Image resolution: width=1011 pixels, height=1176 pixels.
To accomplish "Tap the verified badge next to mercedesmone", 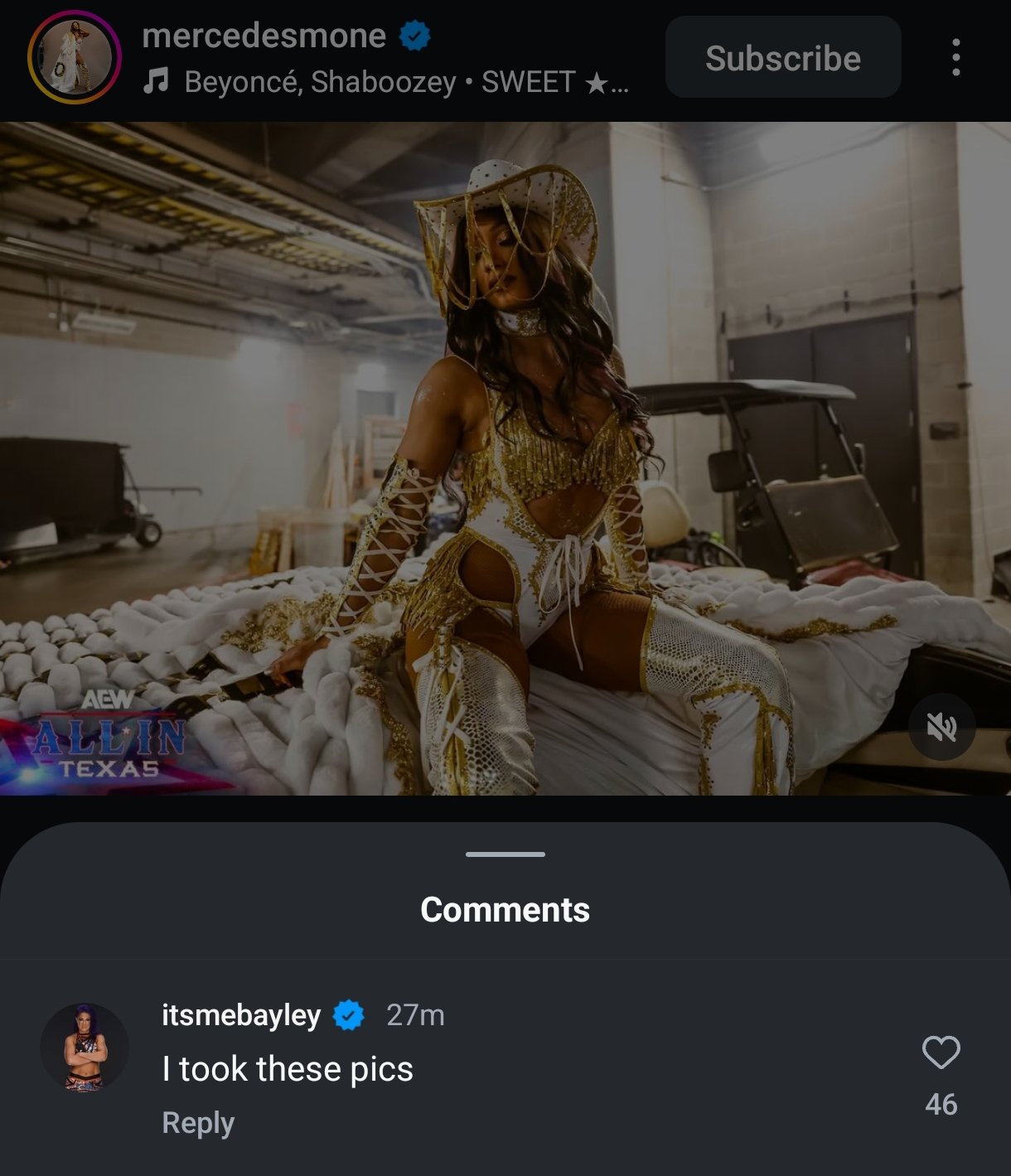I will (414, 36).
